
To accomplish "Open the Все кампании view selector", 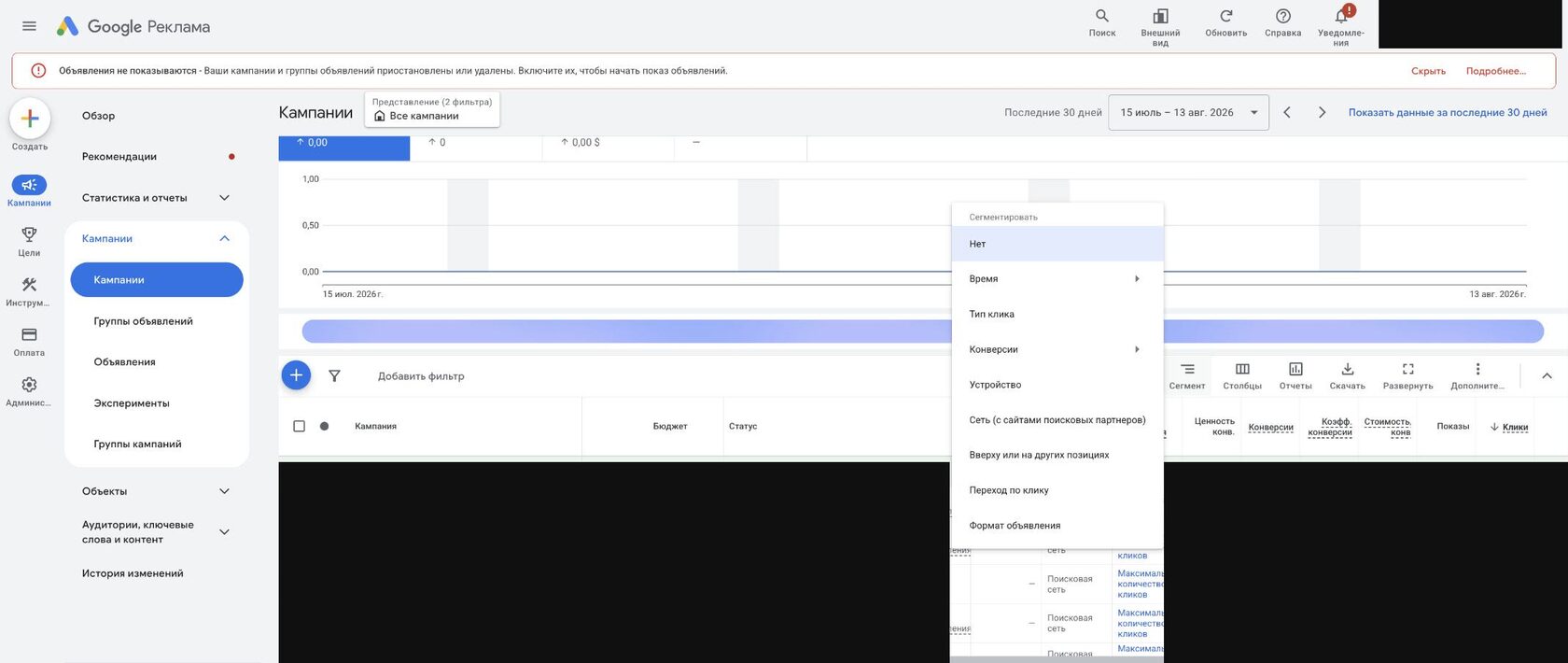I will pos(432,108).
